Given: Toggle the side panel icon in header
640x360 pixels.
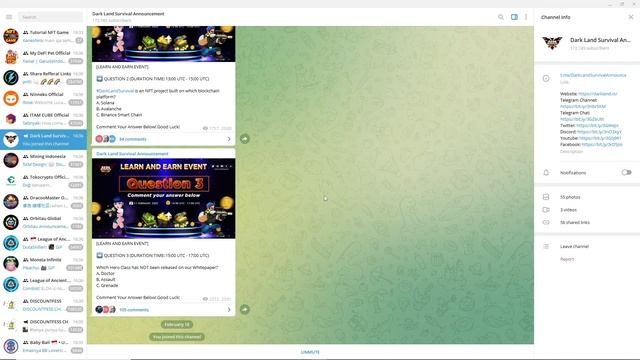Looking at the screenshot, I should coord(514,17).
